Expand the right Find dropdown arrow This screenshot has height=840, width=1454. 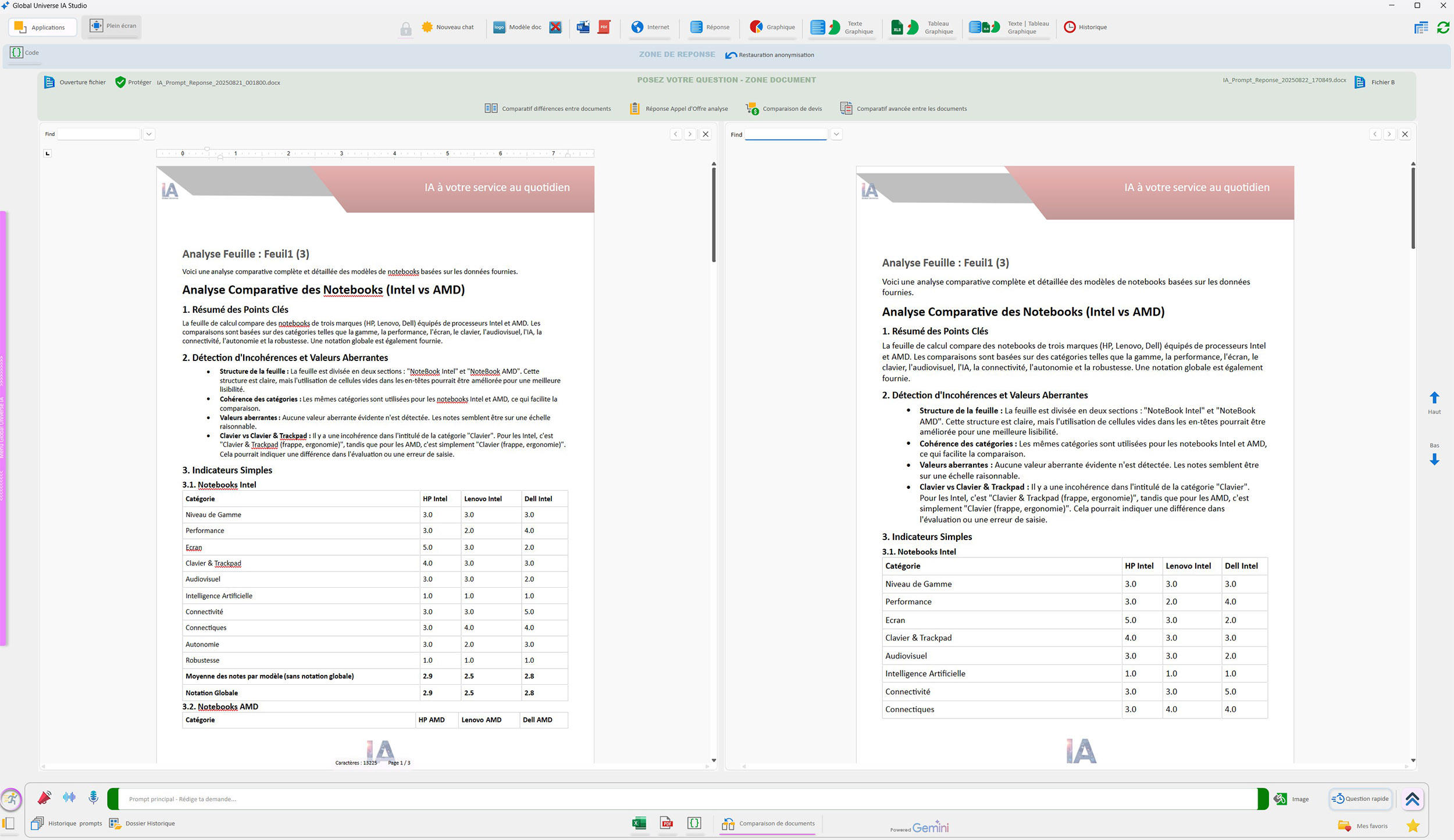(x=836, y=134)
